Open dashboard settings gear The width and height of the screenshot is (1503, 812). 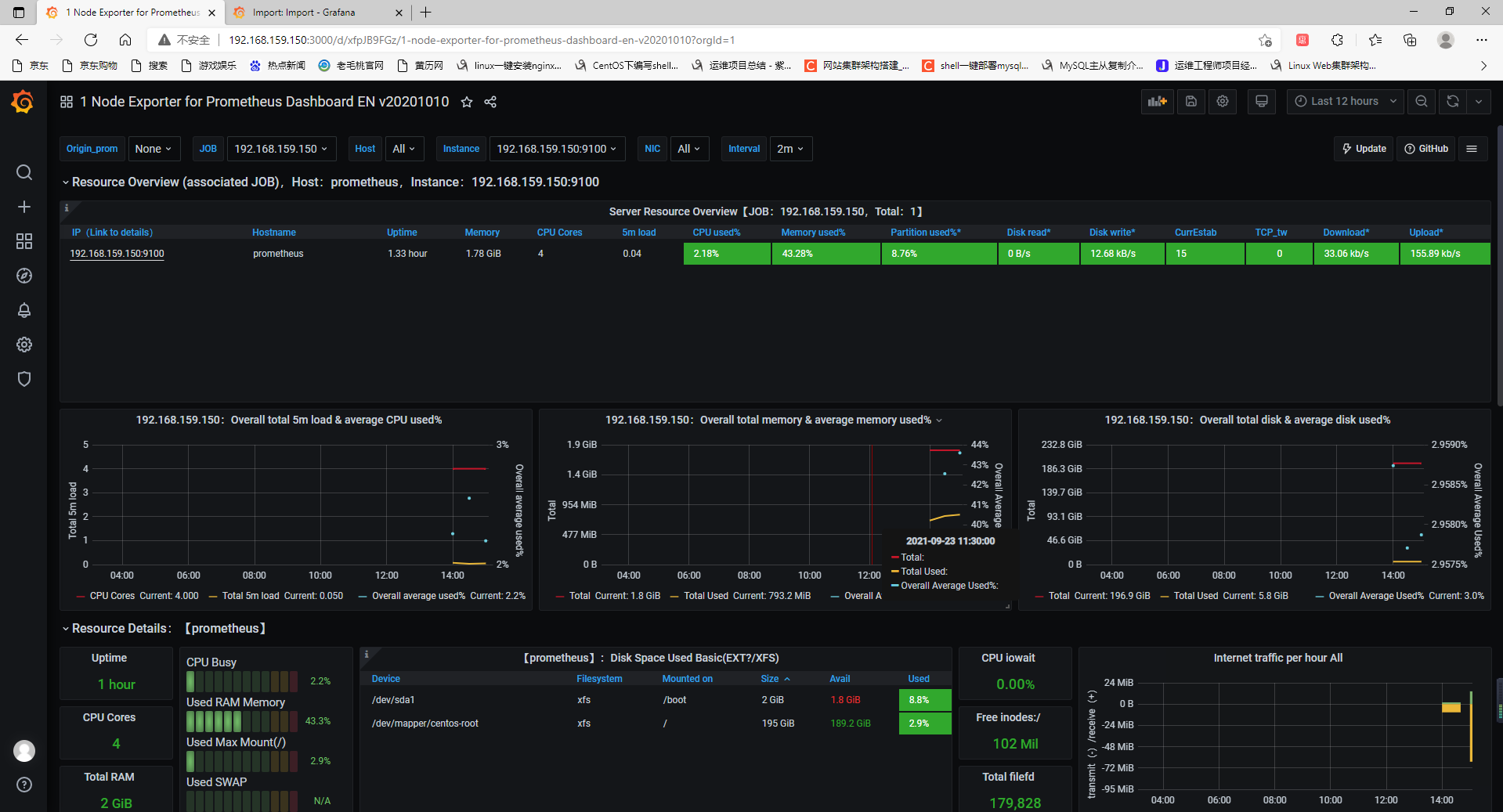pos(1223,101)
